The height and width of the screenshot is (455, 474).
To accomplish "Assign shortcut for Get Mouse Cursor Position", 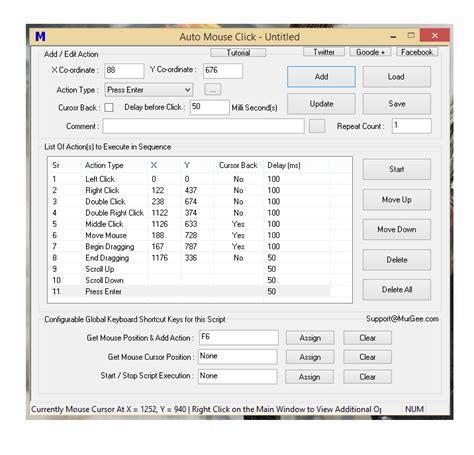I will point(310,357).
